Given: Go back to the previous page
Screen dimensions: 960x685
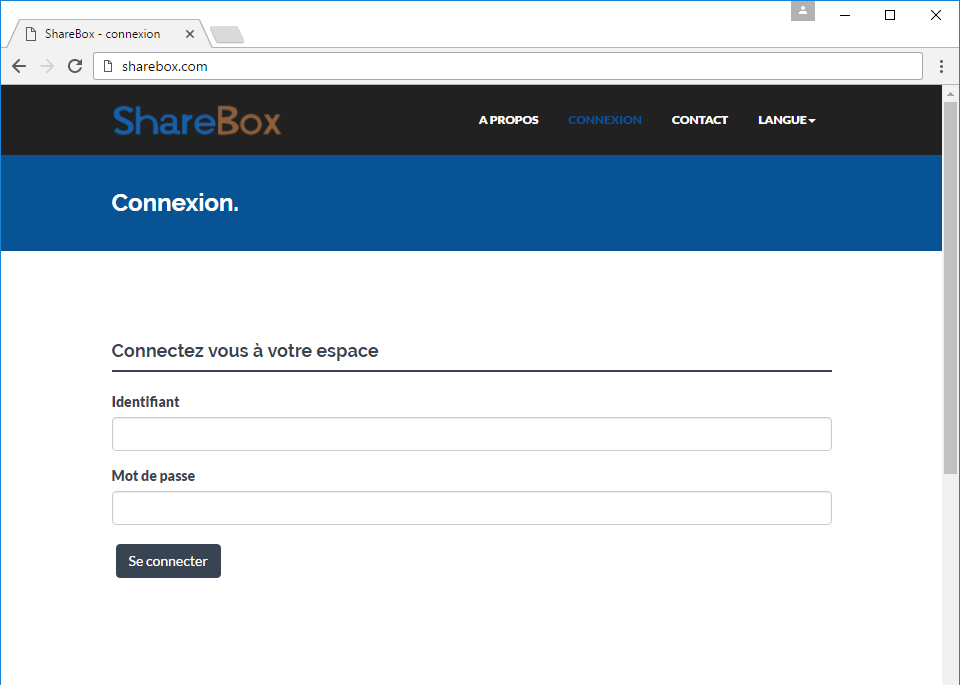Looking at the screenshot, I should point(19,66).
